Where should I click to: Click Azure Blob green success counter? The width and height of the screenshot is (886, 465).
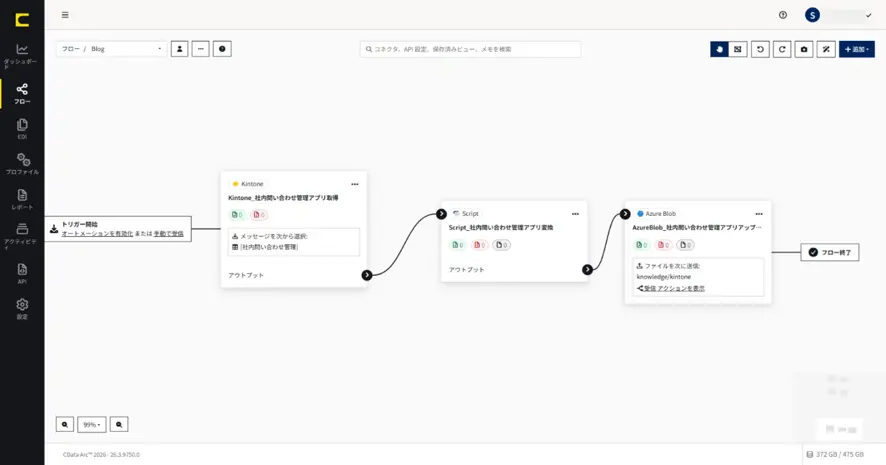pyautogui.click(x=642, y=245)
